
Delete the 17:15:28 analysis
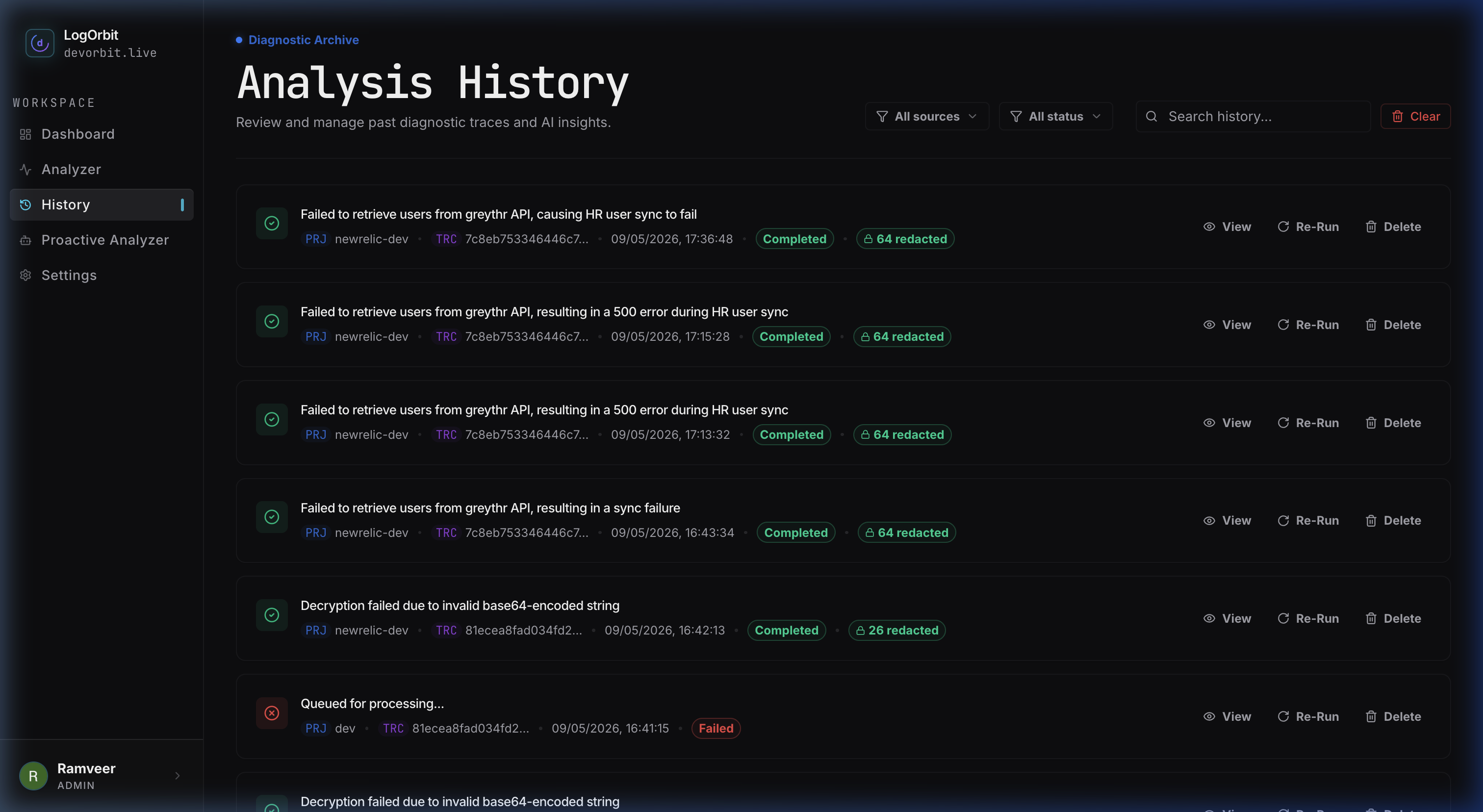[x=1393, y=325]
